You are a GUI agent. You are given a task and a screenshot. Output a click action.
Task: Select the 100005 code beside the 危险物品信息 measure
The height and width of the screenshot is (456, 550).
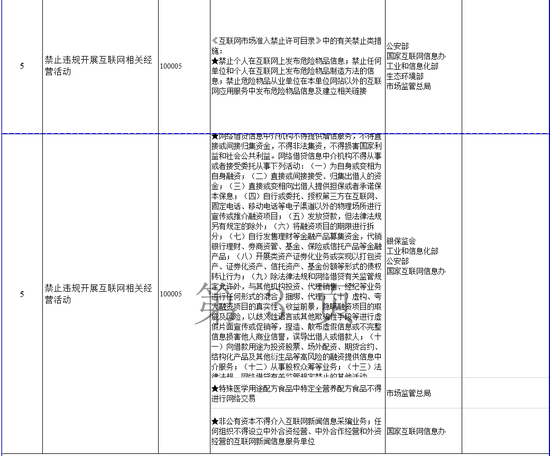tap(171, 66)
